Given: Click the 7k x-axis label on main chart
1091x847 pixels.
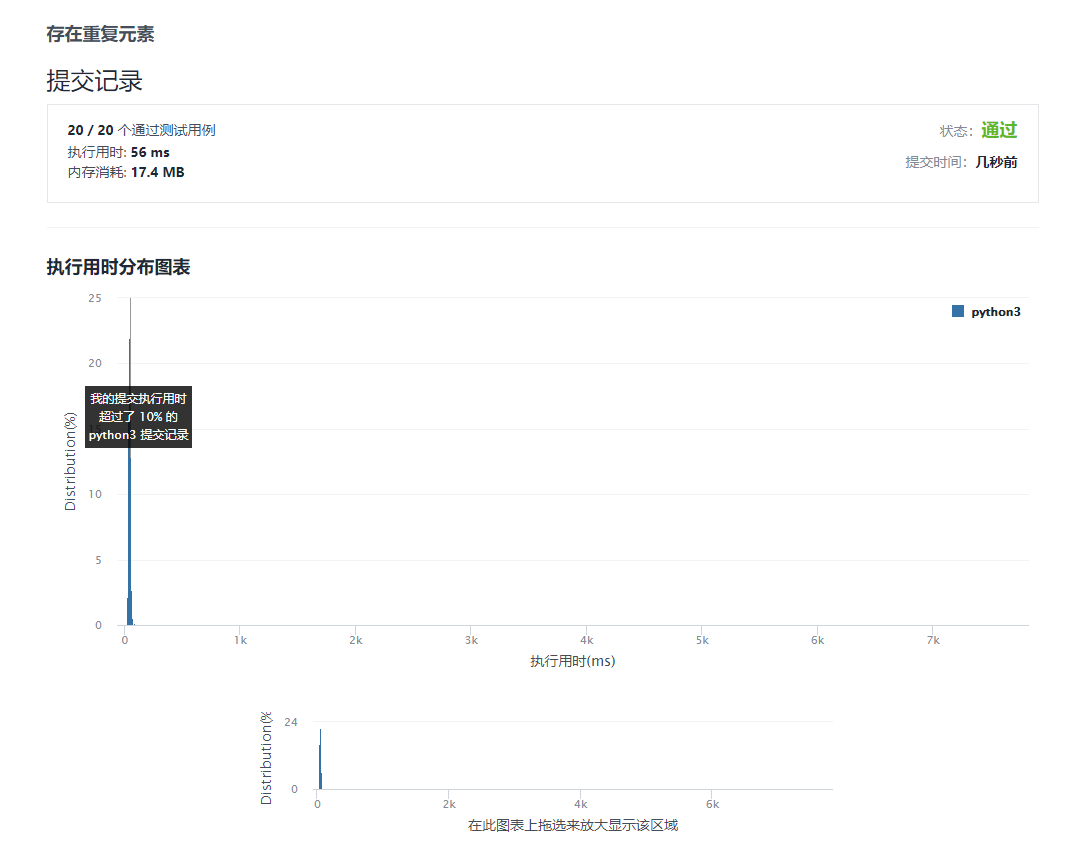Looking at the screenshot, I should point(933,640).
